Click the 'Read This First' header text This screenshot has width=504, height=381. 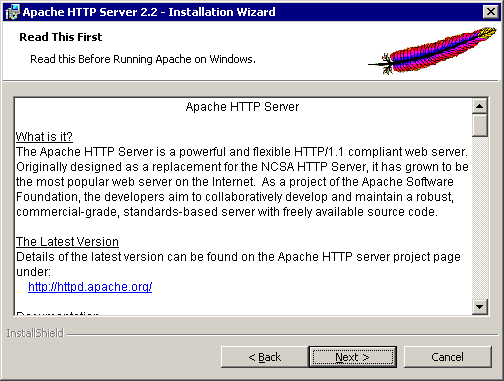[x=61, y=37]
